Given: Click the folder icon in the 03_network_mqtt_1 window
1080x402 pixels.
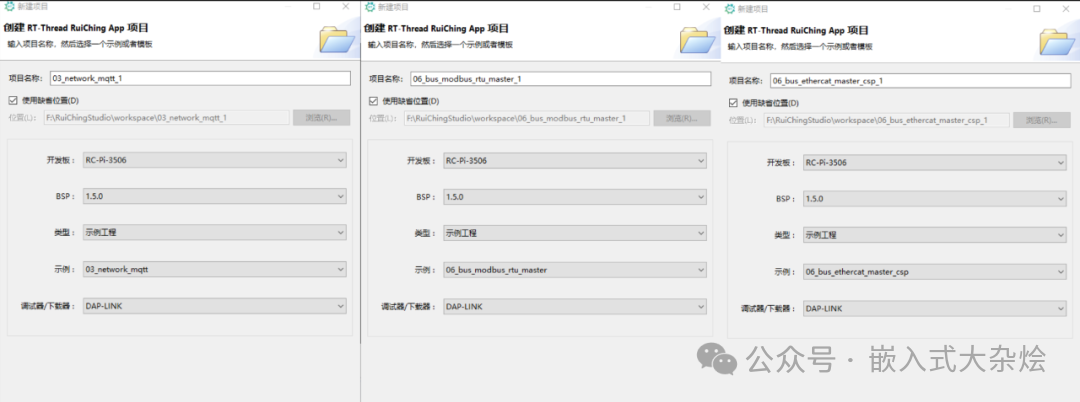Looking at the screenshot, I should click(338, 39).
